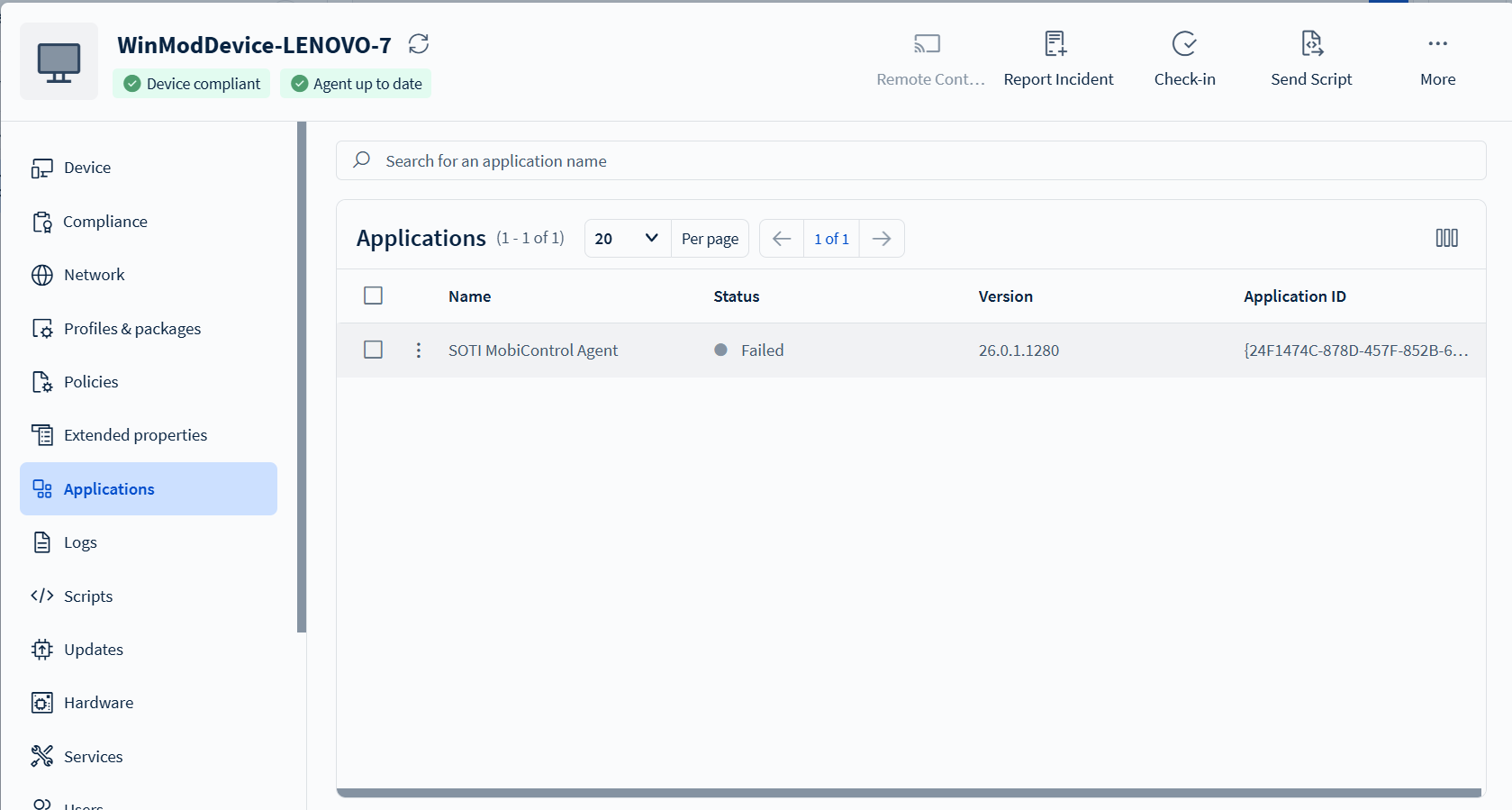Image resolution: width=1512 pixels, height=810 pixels.
Task: Click the SOTI MobiControl Agent name
Action: pos(533,350)
